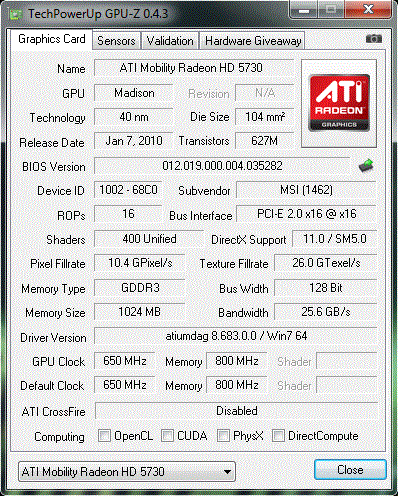Open the graphics card selection dropdown
398x496 pixels.
127,472
